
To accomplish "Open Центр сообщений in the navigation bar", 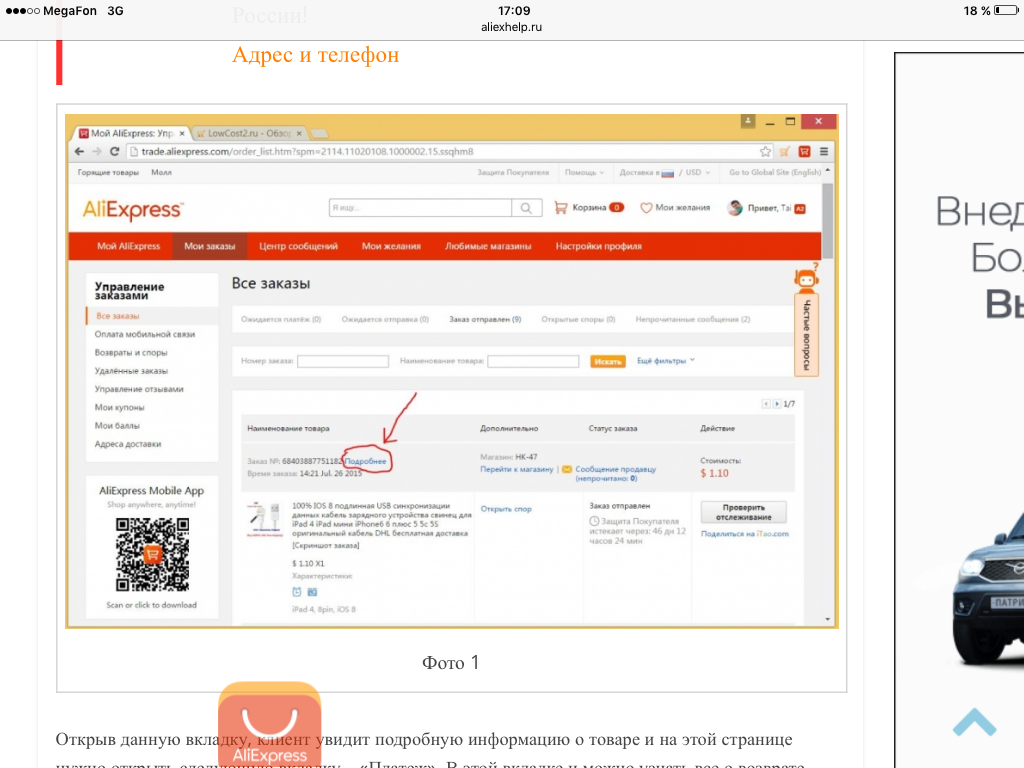I will [x=298, y=246].
